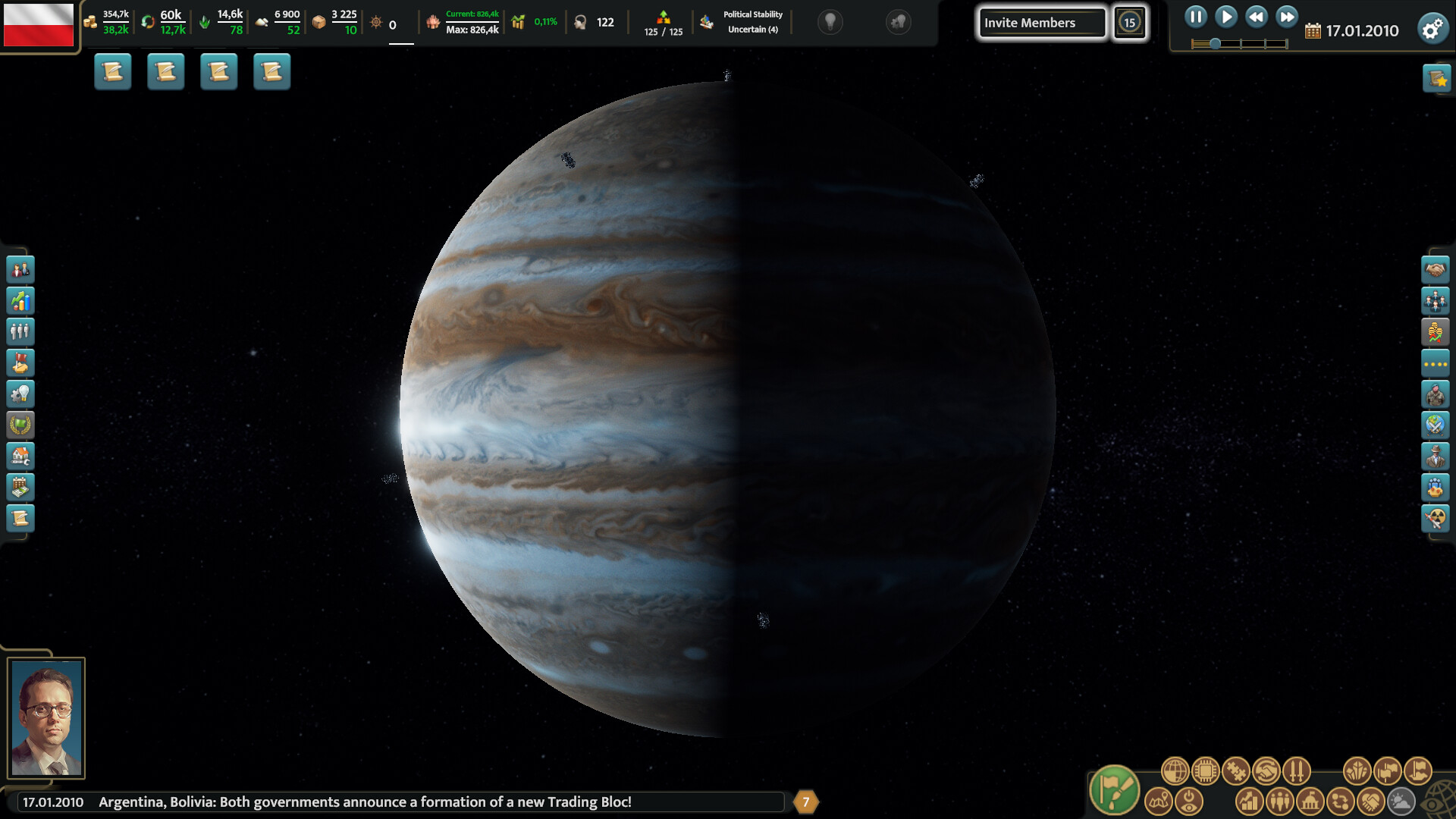Pause the game simulation
Viewport: 1456px width, 819px height.
(x=1196, y=16)
